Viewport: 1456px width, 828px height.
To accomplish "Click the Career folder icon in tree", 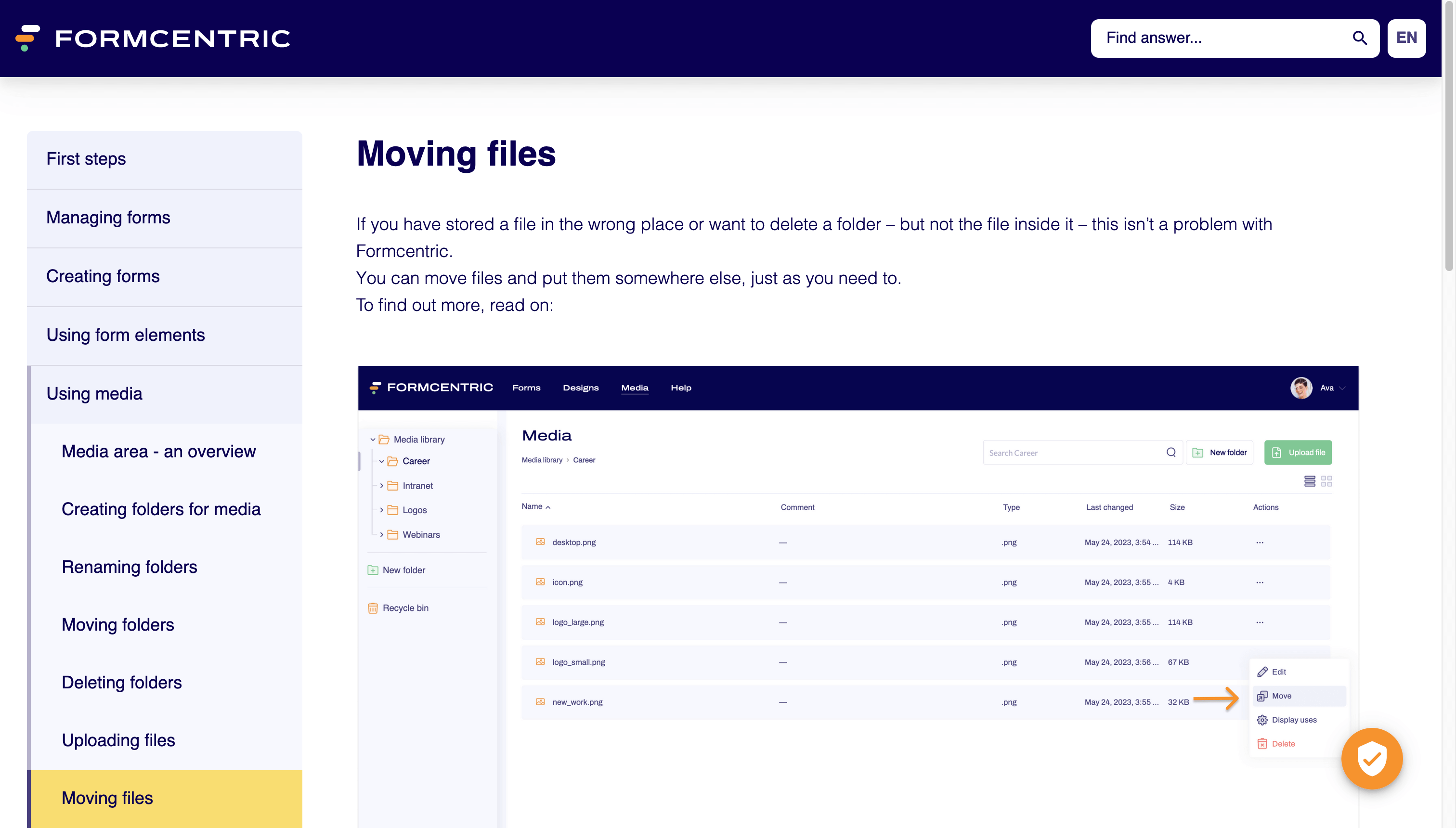I will pos(392,461).
